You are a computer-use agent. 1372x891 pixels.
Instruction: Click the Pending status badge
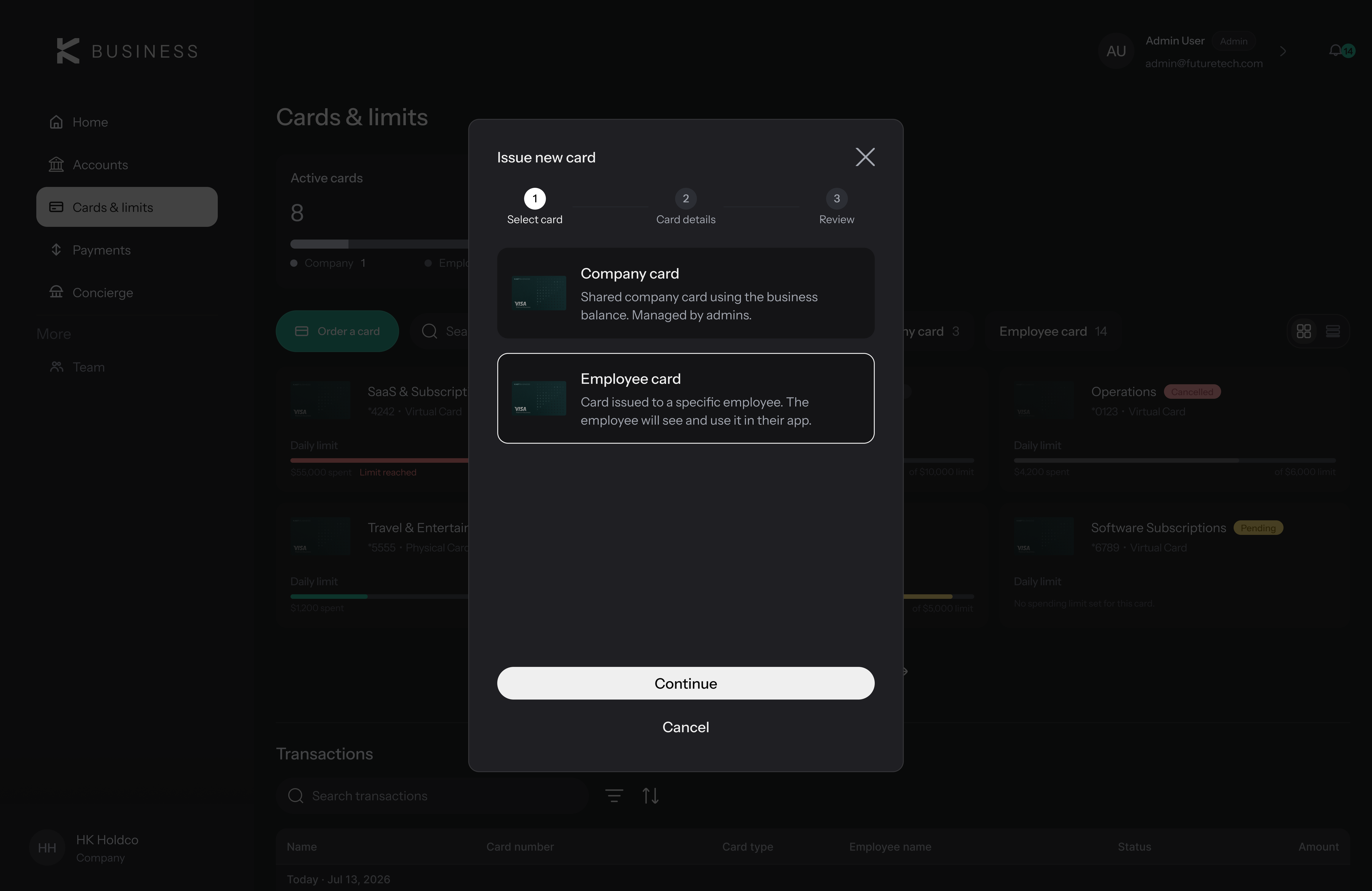point(1258,528)
